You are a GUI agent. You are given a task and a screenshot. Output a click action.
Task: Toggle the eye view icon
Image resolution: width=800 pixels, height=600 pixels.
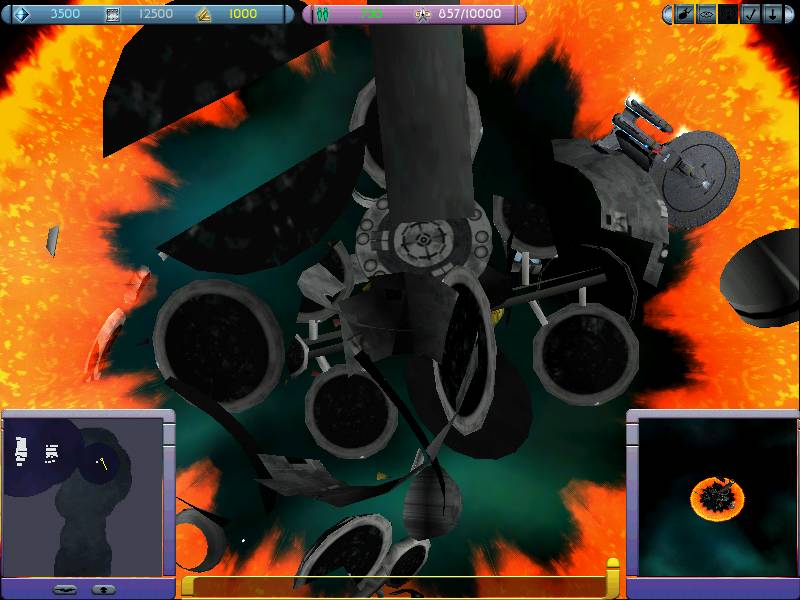[706, 14]
